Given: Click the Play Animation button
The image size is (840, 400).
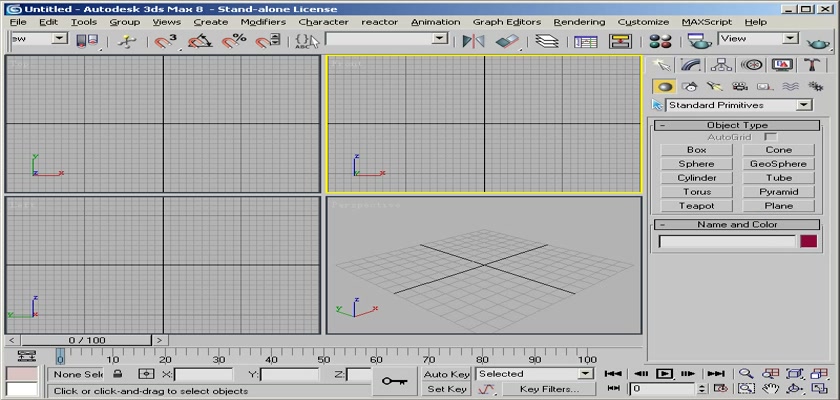Looking at the screenshot, I should pyautogui.click(x=664, y=374).
